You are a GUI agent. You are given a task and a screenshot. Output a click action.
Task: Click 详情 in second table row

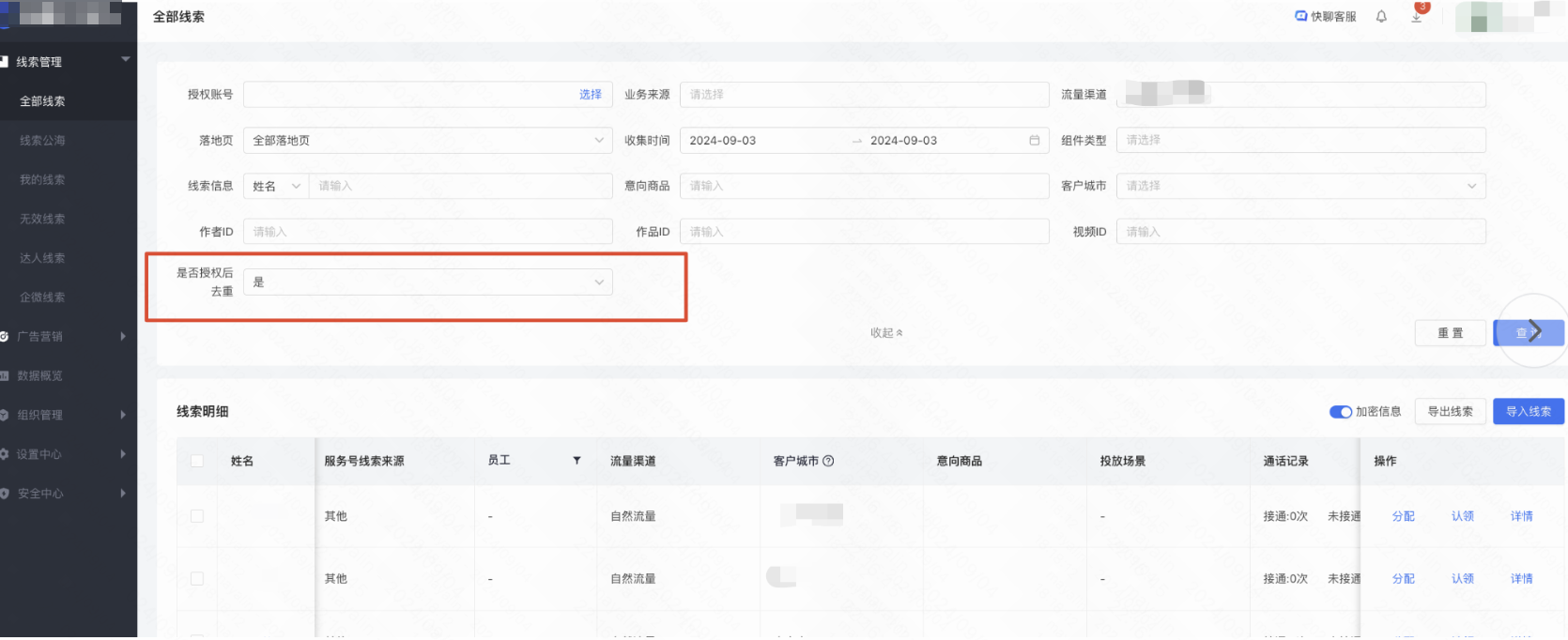1521,579
